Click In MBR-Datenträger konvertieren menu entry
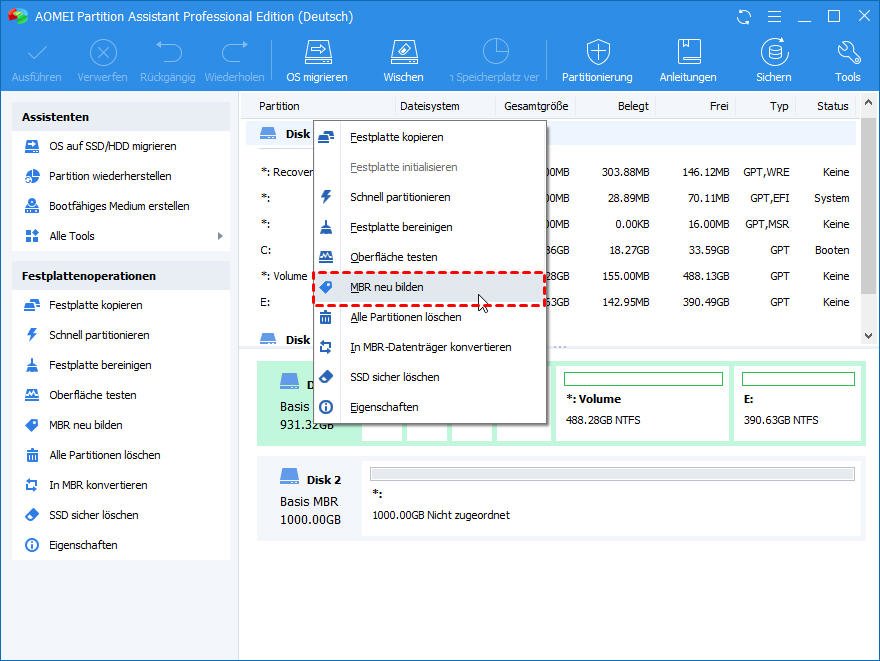880x661 pixels. tap(430, 347)
